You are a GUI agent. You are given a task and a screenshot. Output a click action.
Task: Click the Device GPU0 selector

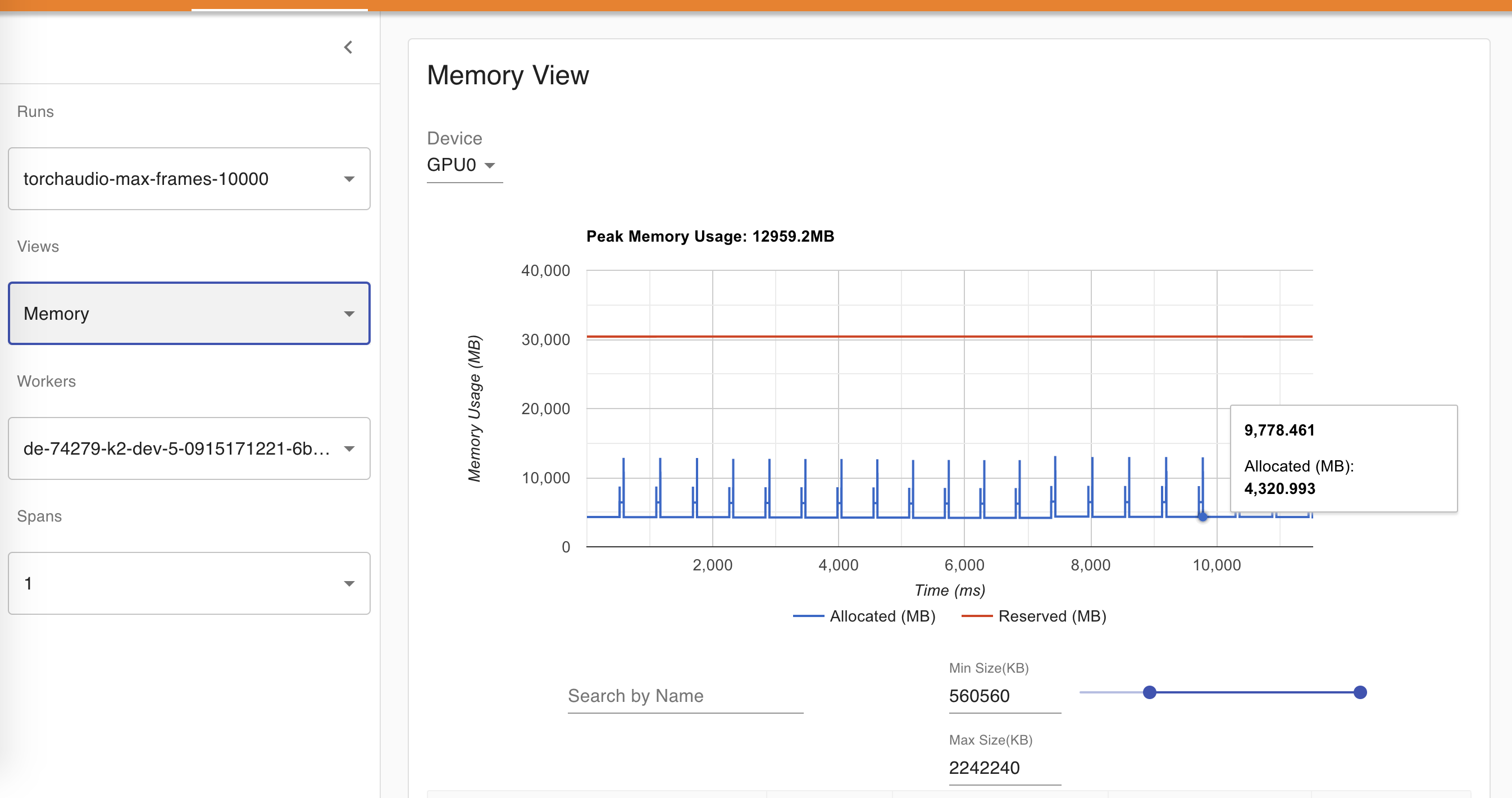click(x=452, y=165)
